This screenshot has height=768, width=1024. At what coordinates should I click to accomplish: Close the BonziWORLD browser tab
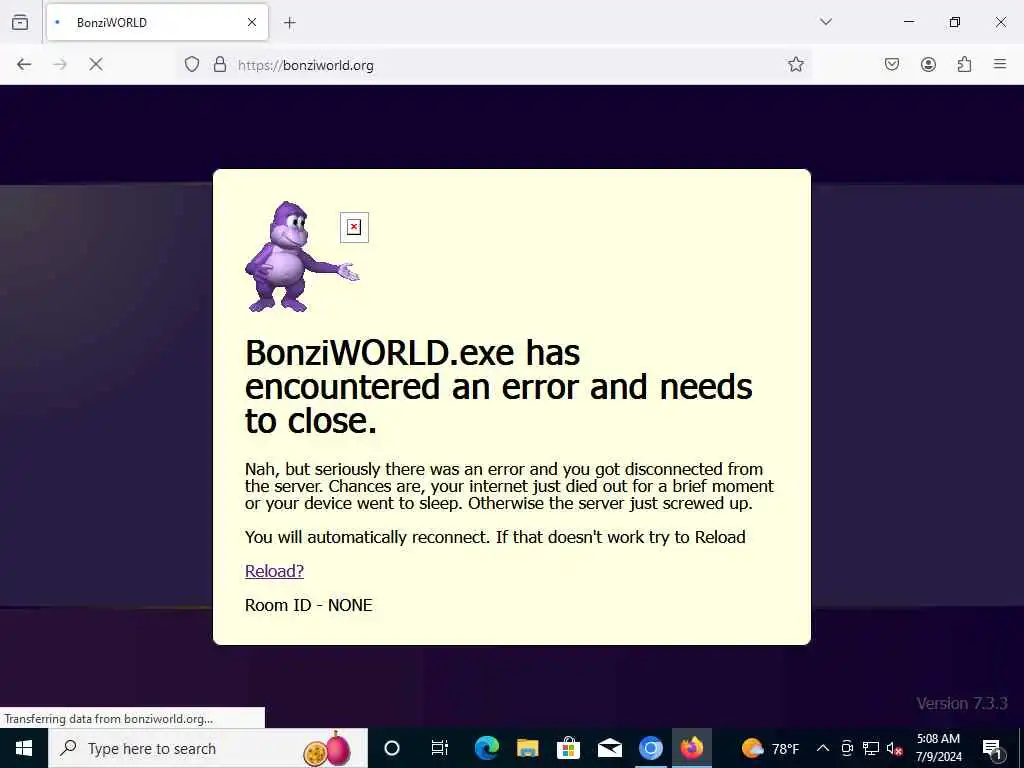click(x=251, y=22)
